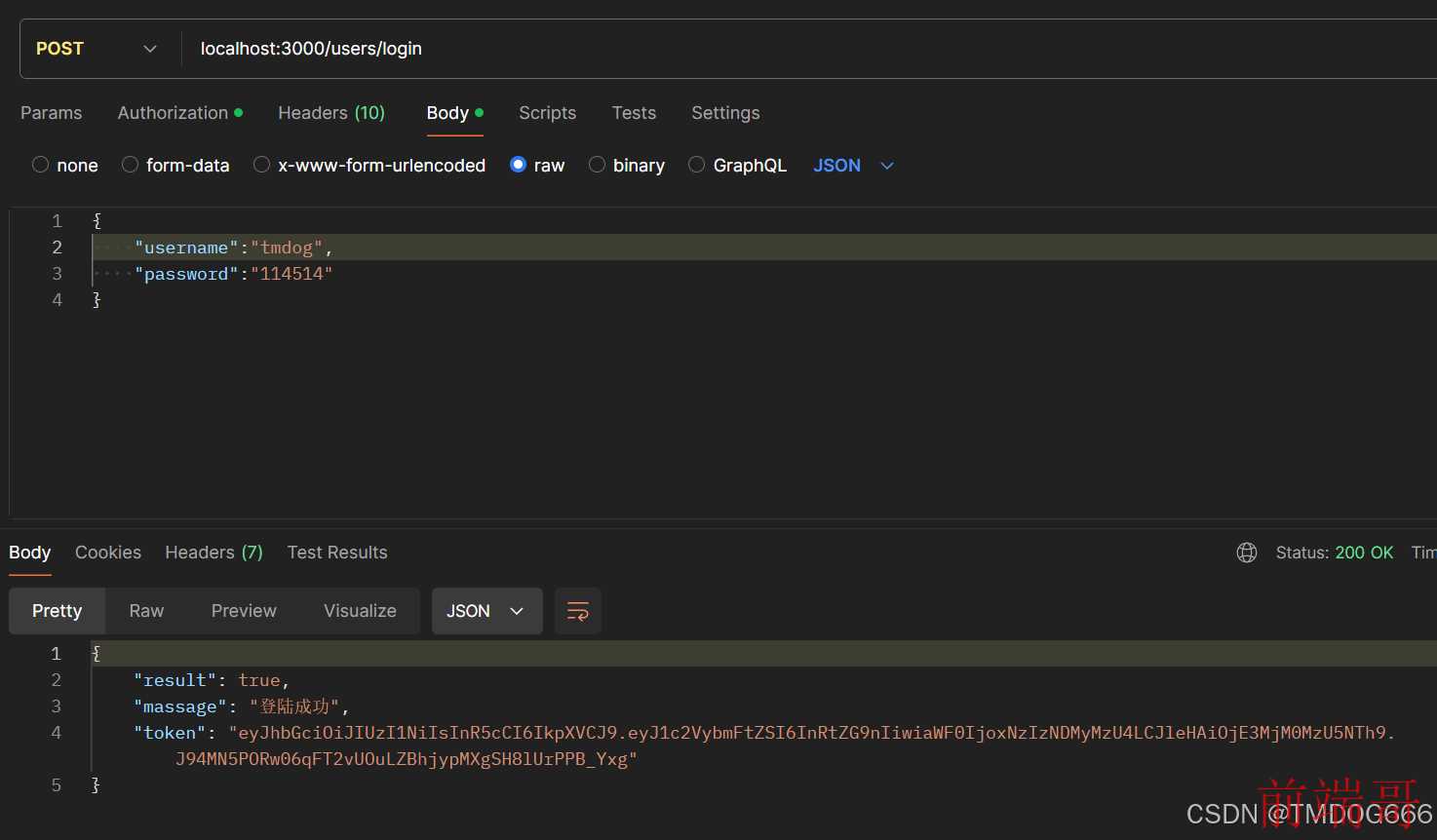Screen dimensions: 1437x840
Task: Click the "massage" response line
Action: click(x=242, y=706)
